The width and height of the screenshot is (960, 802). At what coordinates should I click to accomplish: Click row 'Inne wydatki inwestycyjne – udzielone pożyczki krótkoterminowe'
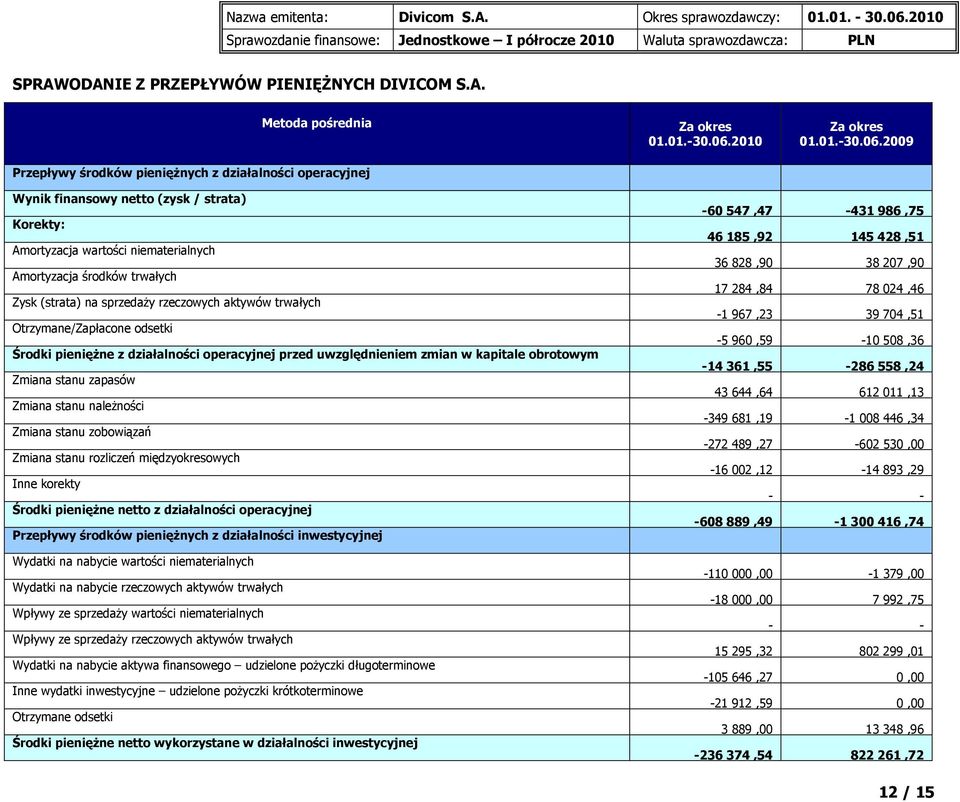click(187, 691)
